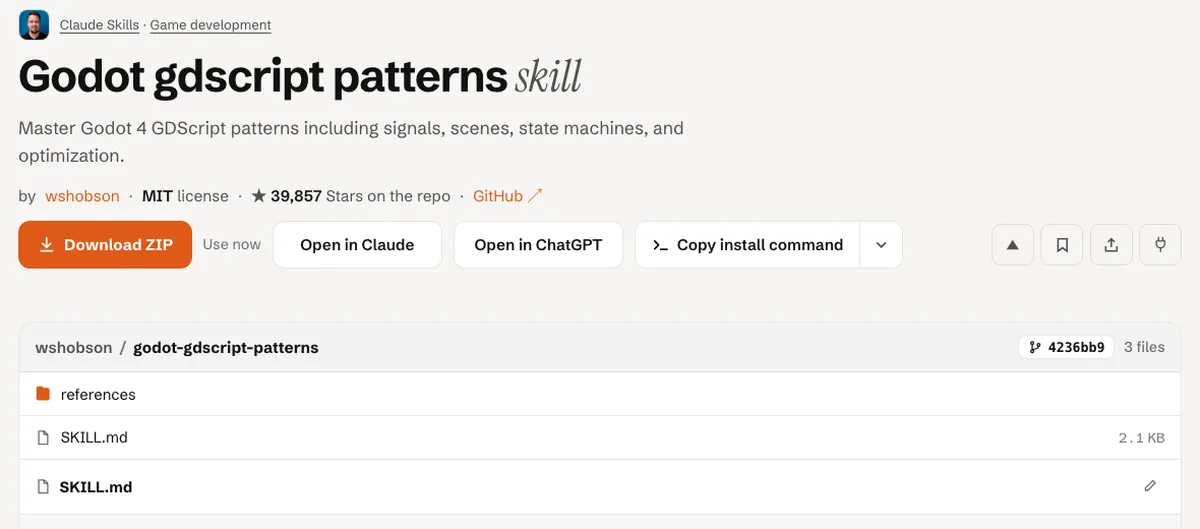Click the Download ZIP button
Viewport: 1200px width, 529px height.
point(105,245)
